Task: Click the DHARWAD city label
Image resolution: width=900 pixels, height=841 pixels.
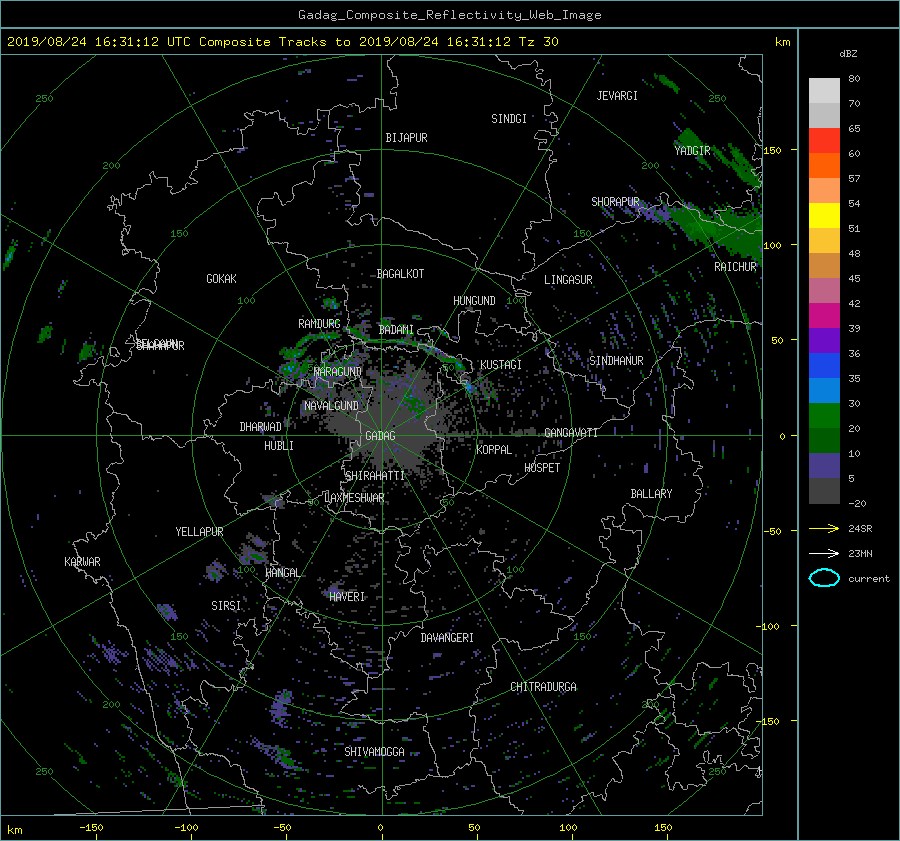Action: (260, 427)
